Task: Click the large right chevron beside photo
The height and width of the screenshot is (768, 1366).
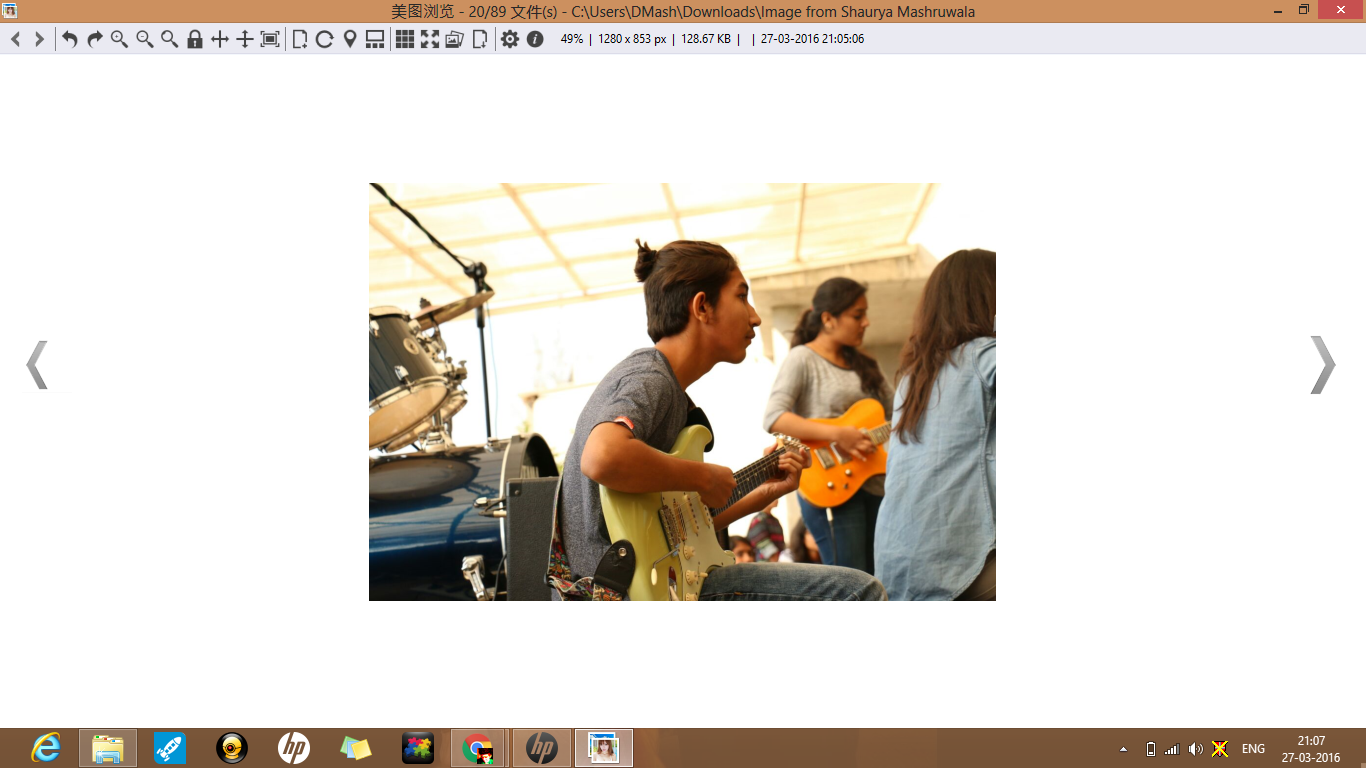Action: tap(1322, 365)
